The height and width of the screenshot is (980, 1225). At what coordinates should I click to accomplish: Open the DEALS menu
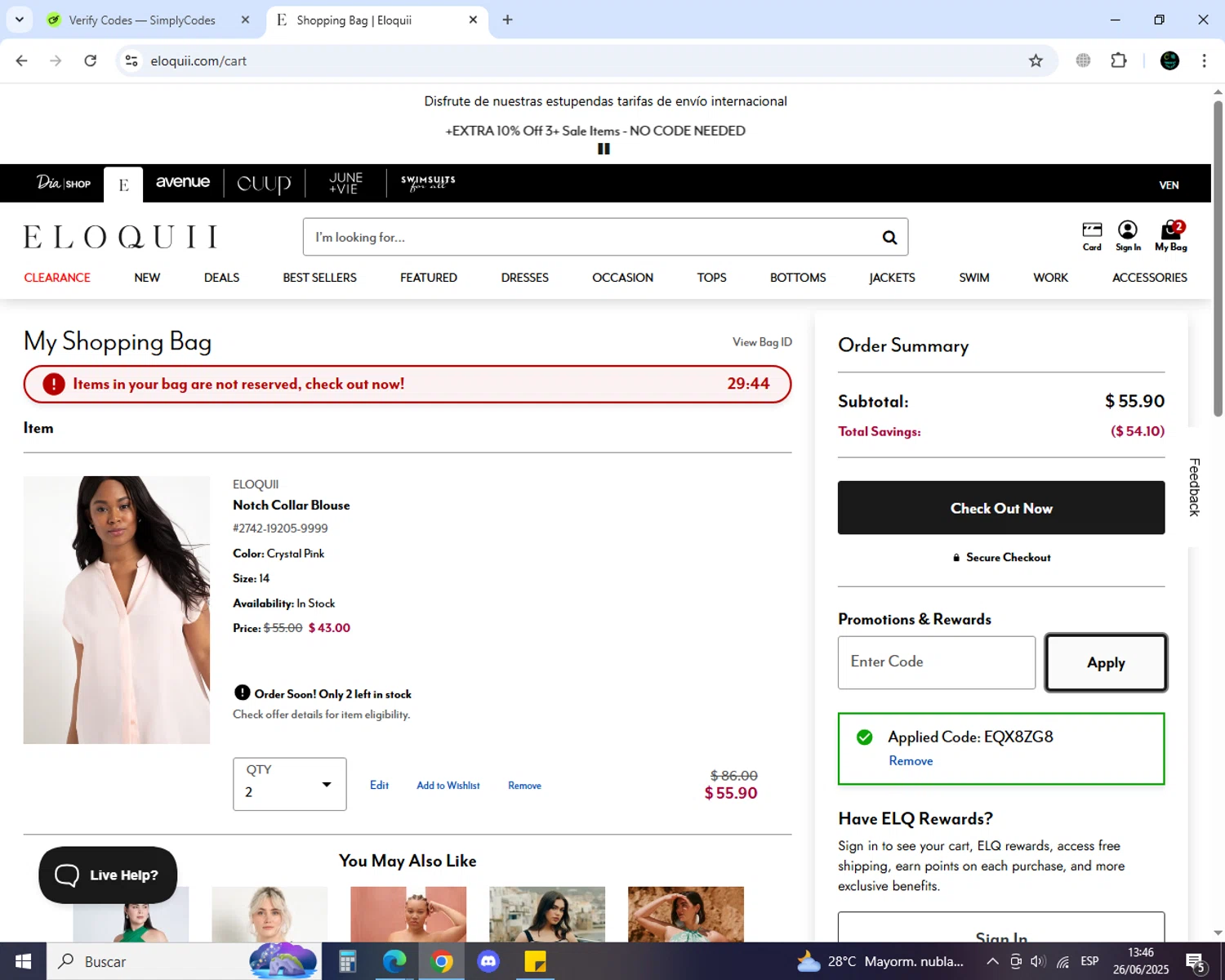[x=221, y=278]
